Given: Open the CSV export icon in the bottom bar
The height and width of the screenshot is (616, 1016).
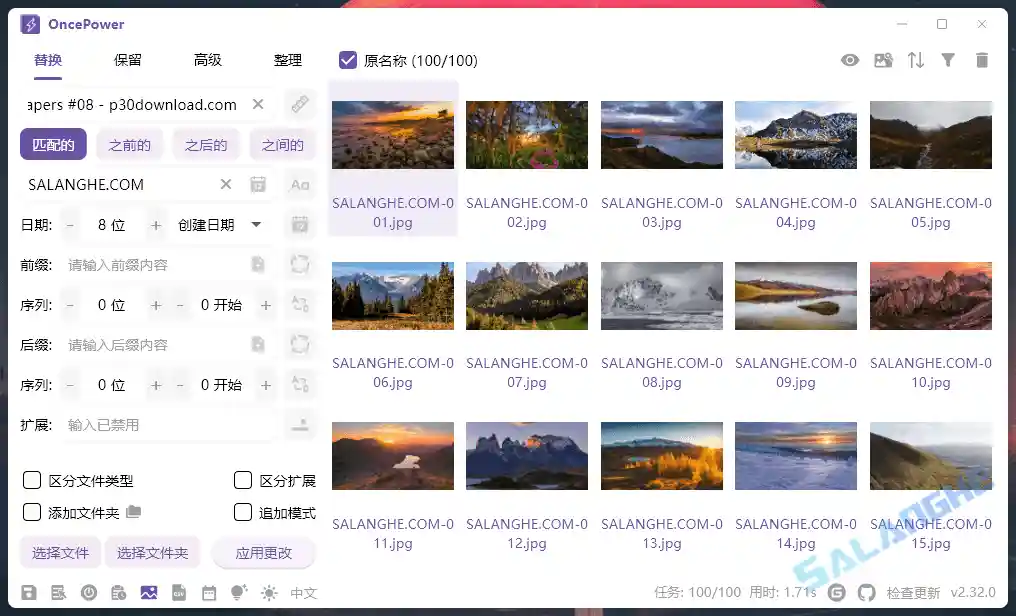Looking at the screenshot, I should (x=178, y=592).
